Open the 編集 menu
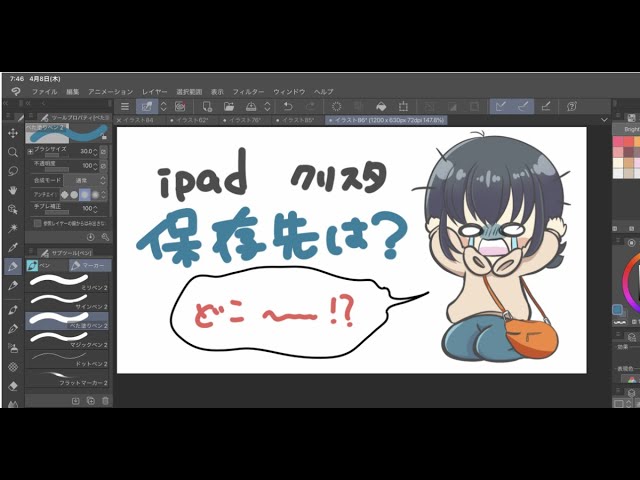640x480 pixels. click(x=73, y=92)
